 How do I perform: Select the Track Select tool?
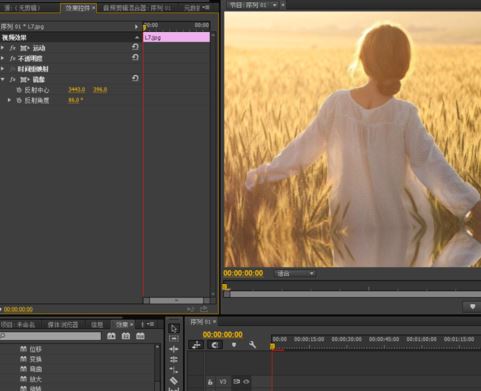click(173, 339)
